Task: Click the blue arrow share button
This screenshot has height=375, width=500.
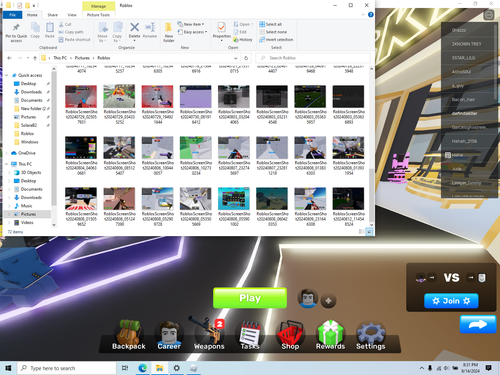Action: [478, 324]
